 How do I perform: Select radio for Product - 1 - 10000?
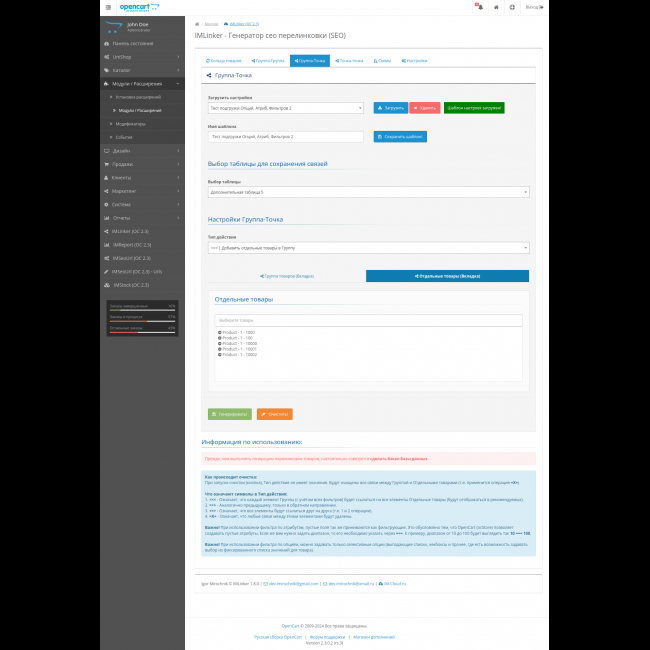click(x=219, y=343)
